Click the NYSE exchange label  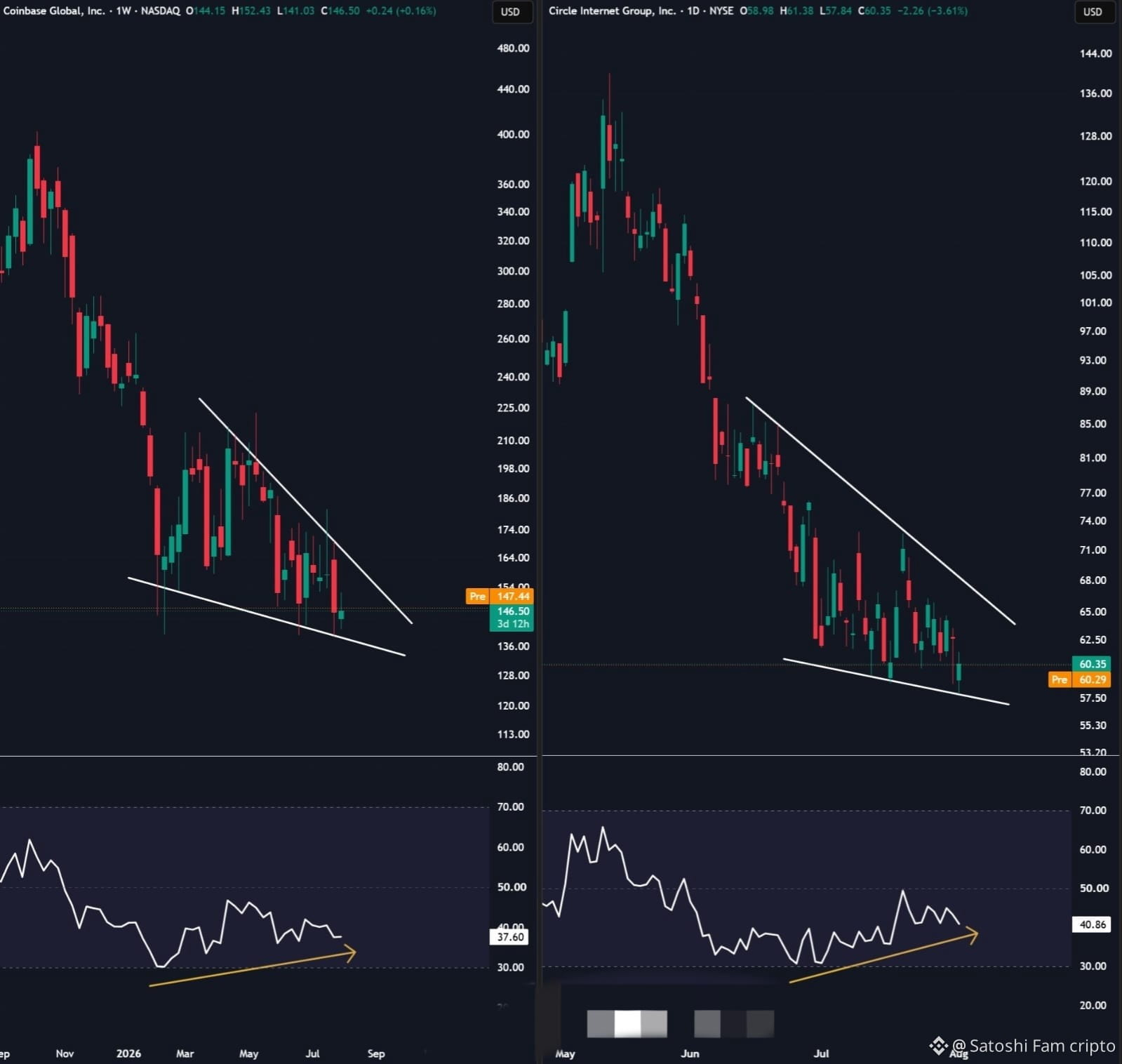[721, 11]
